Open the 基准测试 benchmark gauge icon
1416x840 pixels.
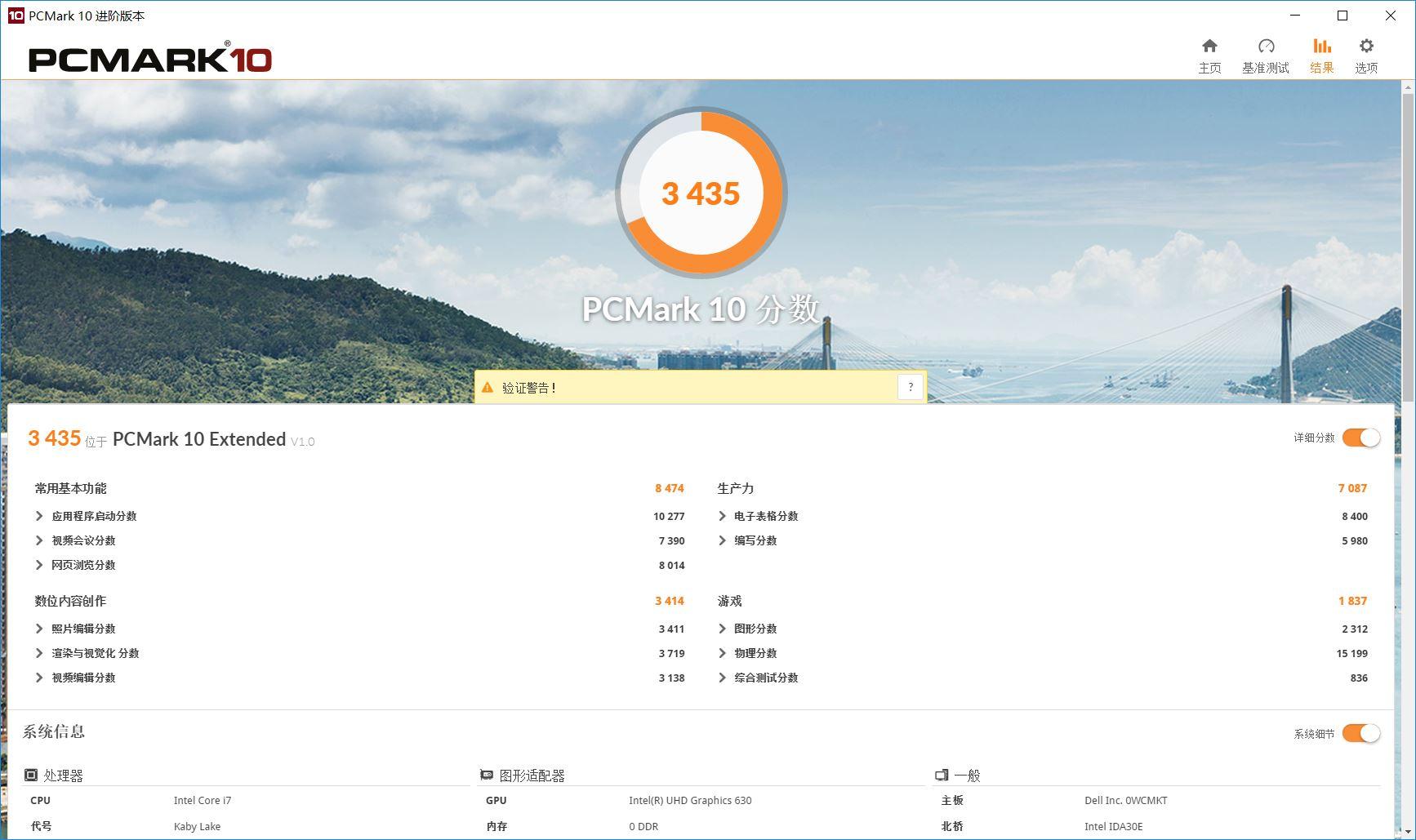(1266, 47)
